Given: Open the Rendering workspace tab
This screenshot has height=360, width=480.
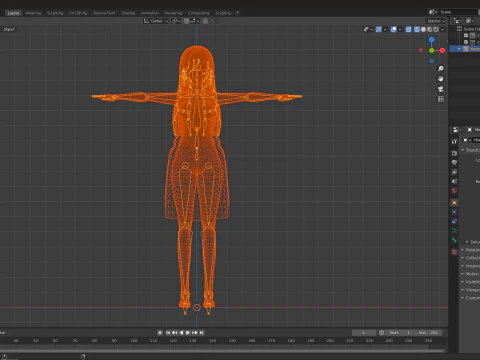Looking at the screenshot, I should click(x=173, y=13).
